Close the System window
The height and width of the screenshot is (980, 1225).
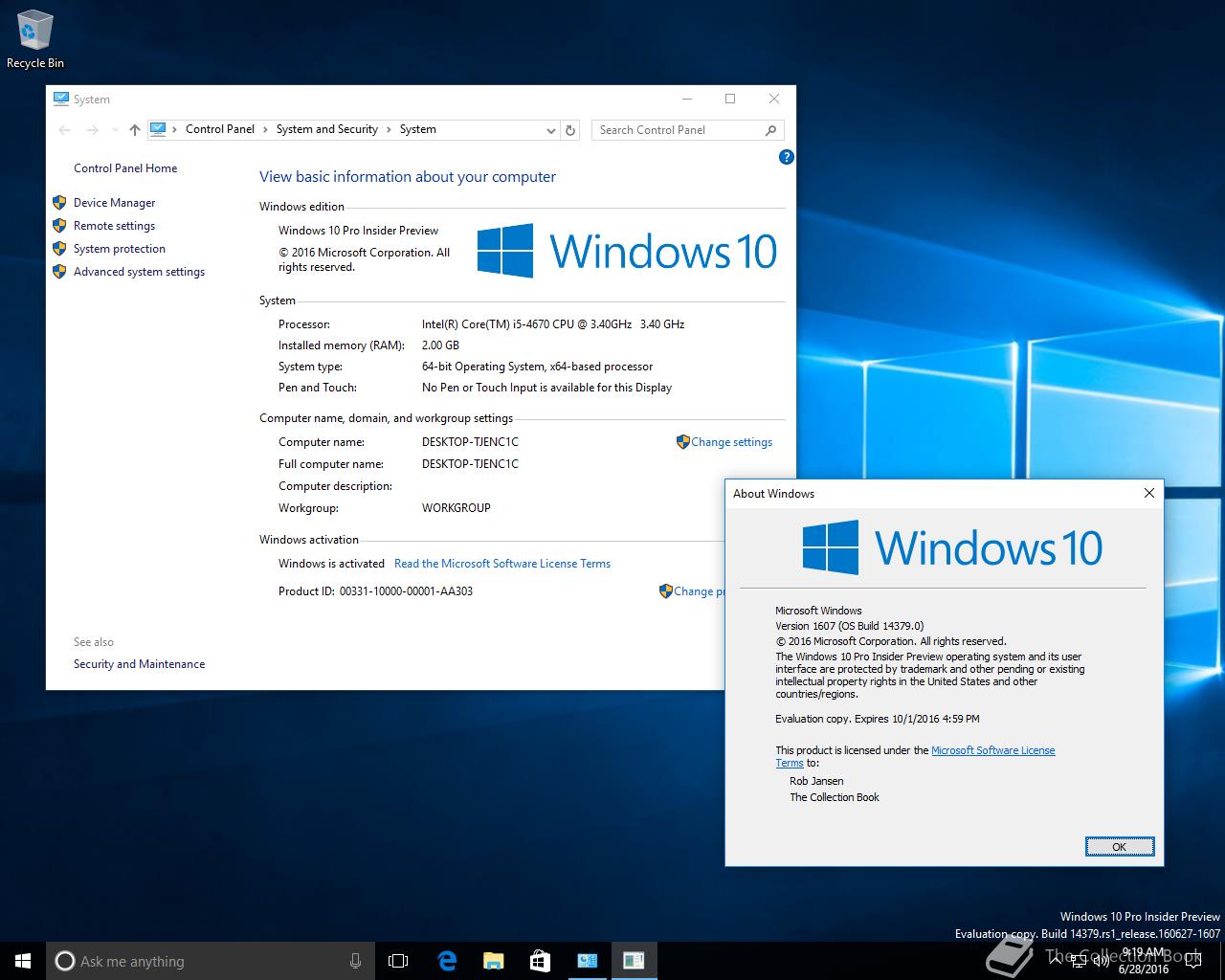click(x=774, y=99)
